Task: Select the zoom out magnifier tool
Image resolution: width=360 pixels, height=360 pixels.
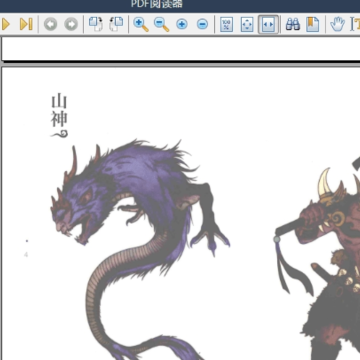Action: 161,24
